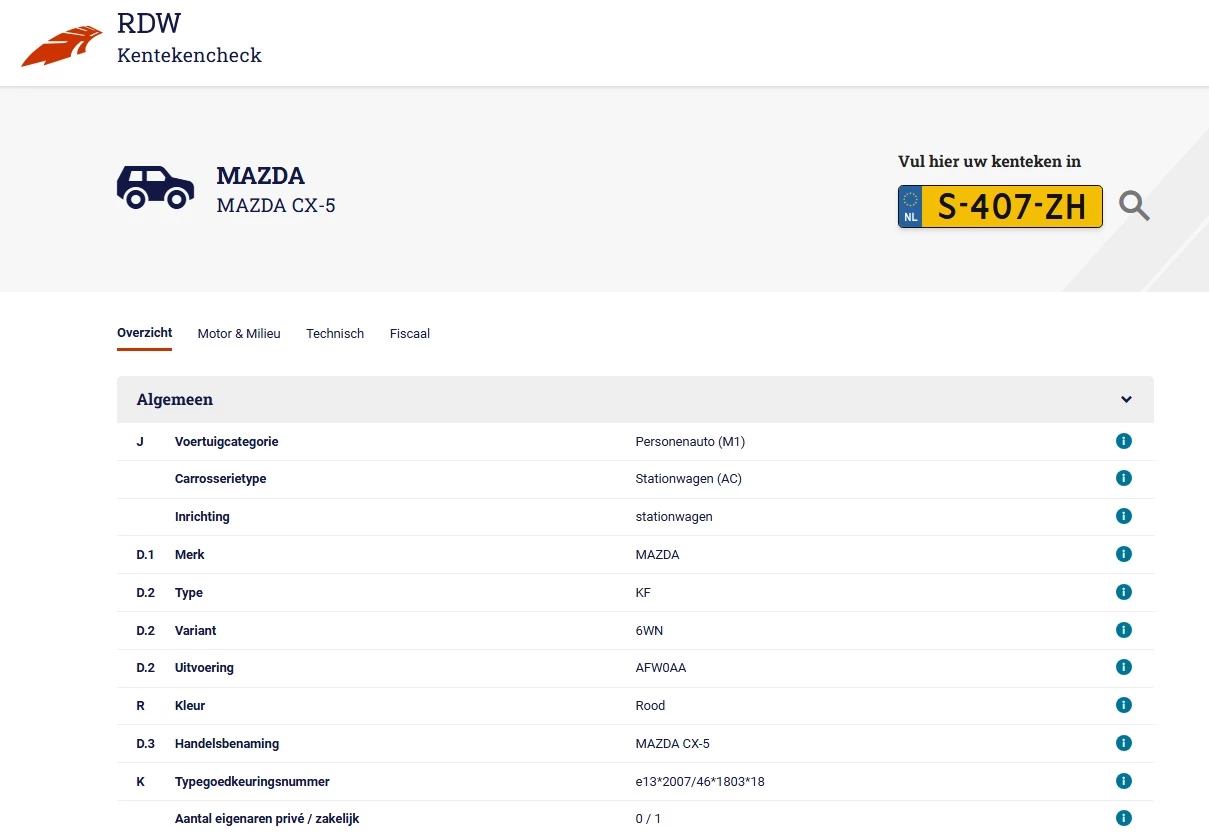Screen dimensions: 1209x838
Task: Click info icon for Typegoedkeuringsnummer
Action: [1123, 781]
